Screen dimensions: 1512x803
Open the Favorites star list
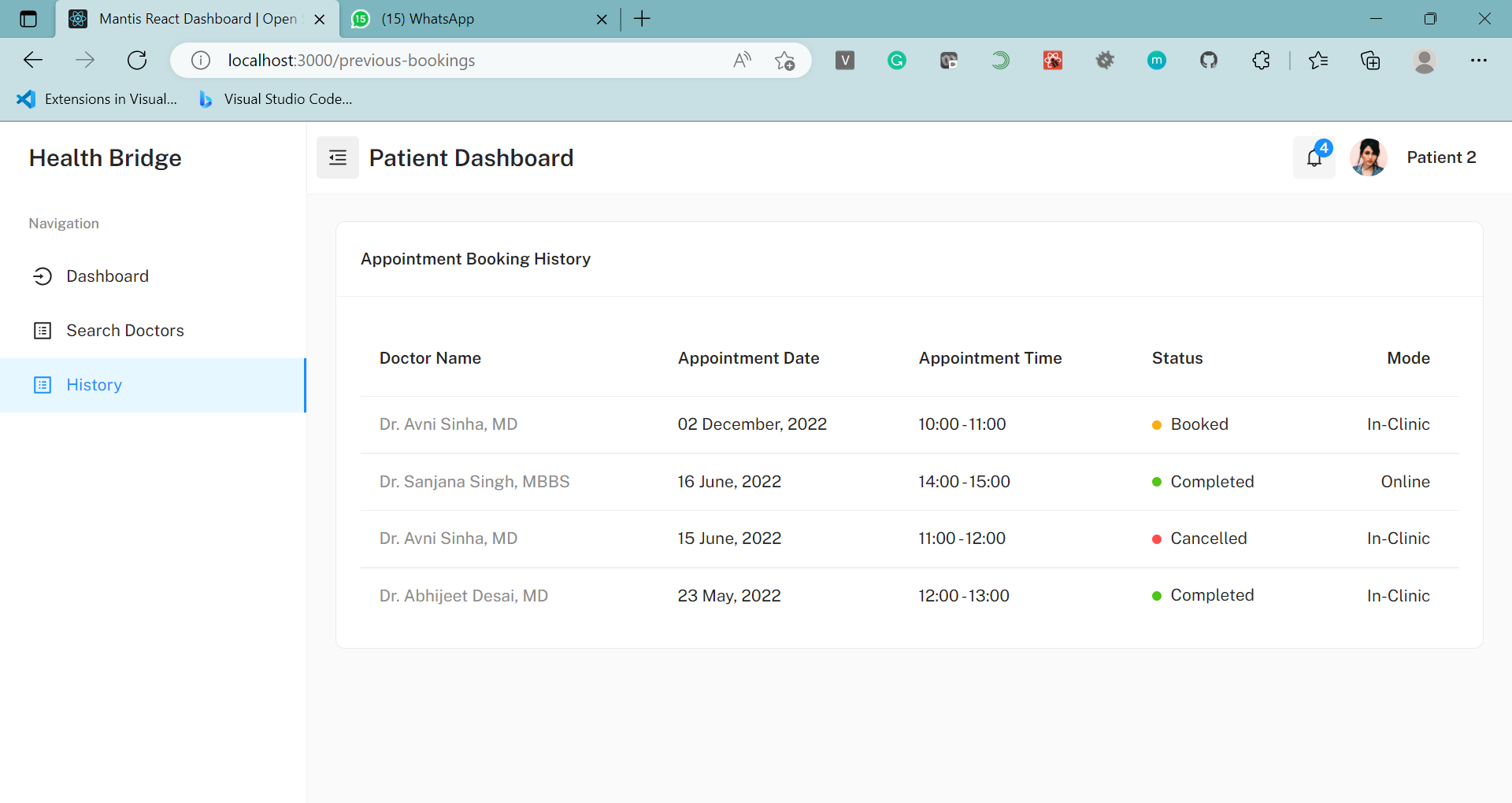[x=1319, y=60]
